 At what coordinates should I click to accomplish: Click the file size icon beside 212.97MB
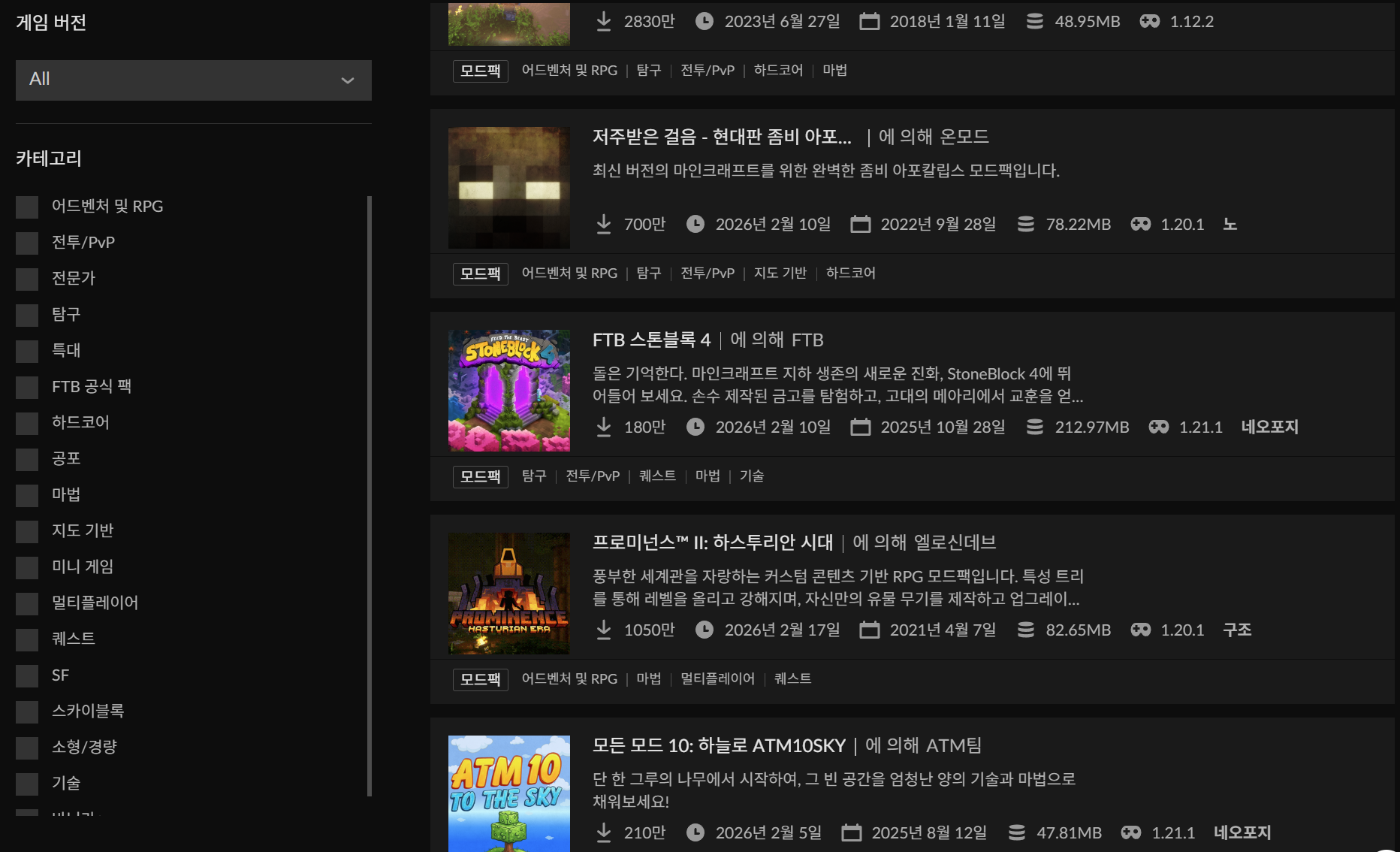pos(1035,428)
